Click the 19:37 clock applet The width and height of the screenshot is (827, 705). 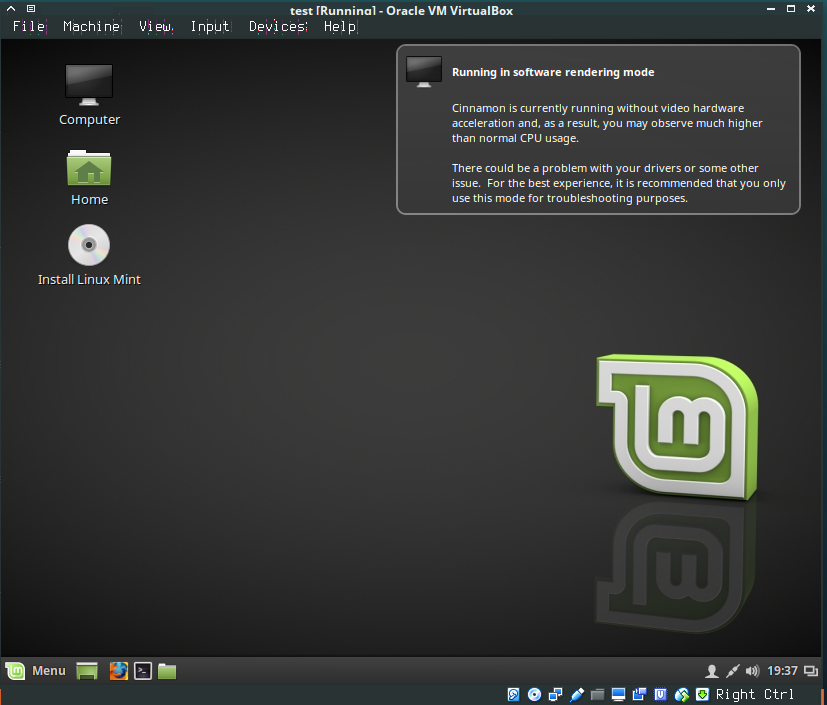point(782,671)
